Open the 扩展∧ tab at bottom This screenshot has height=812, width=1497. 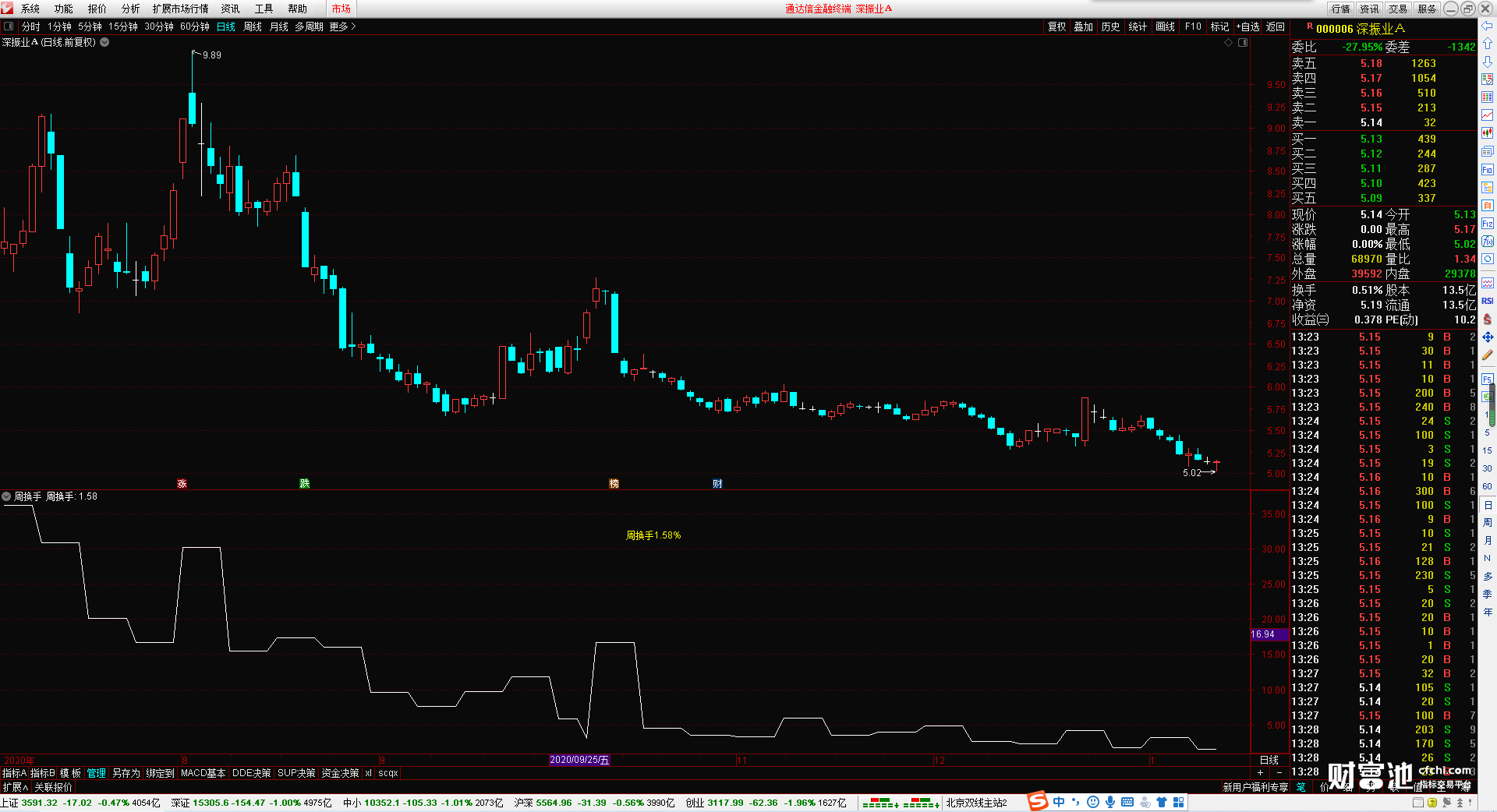point(15,787)
